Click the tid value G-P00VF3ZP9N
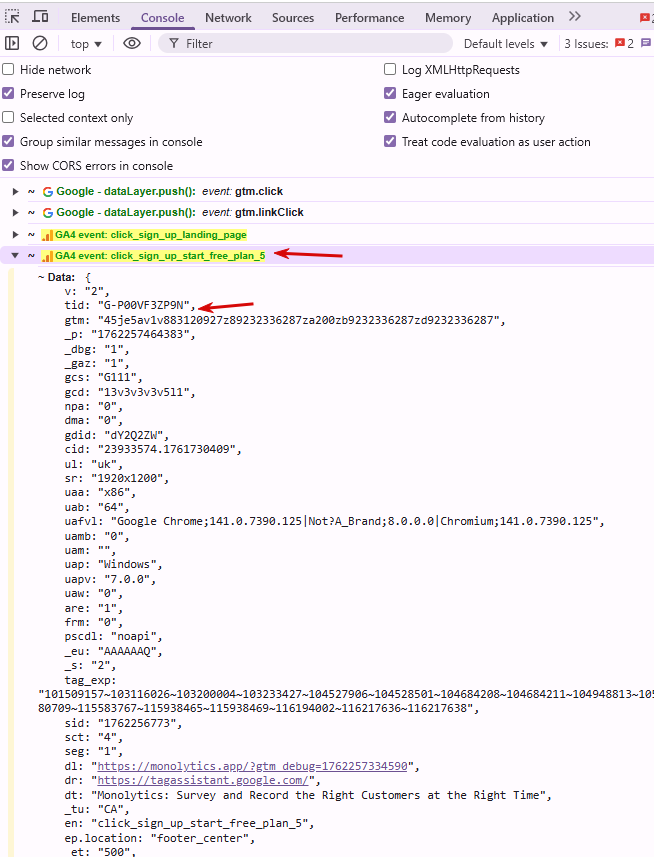 (x=144, y=305)
